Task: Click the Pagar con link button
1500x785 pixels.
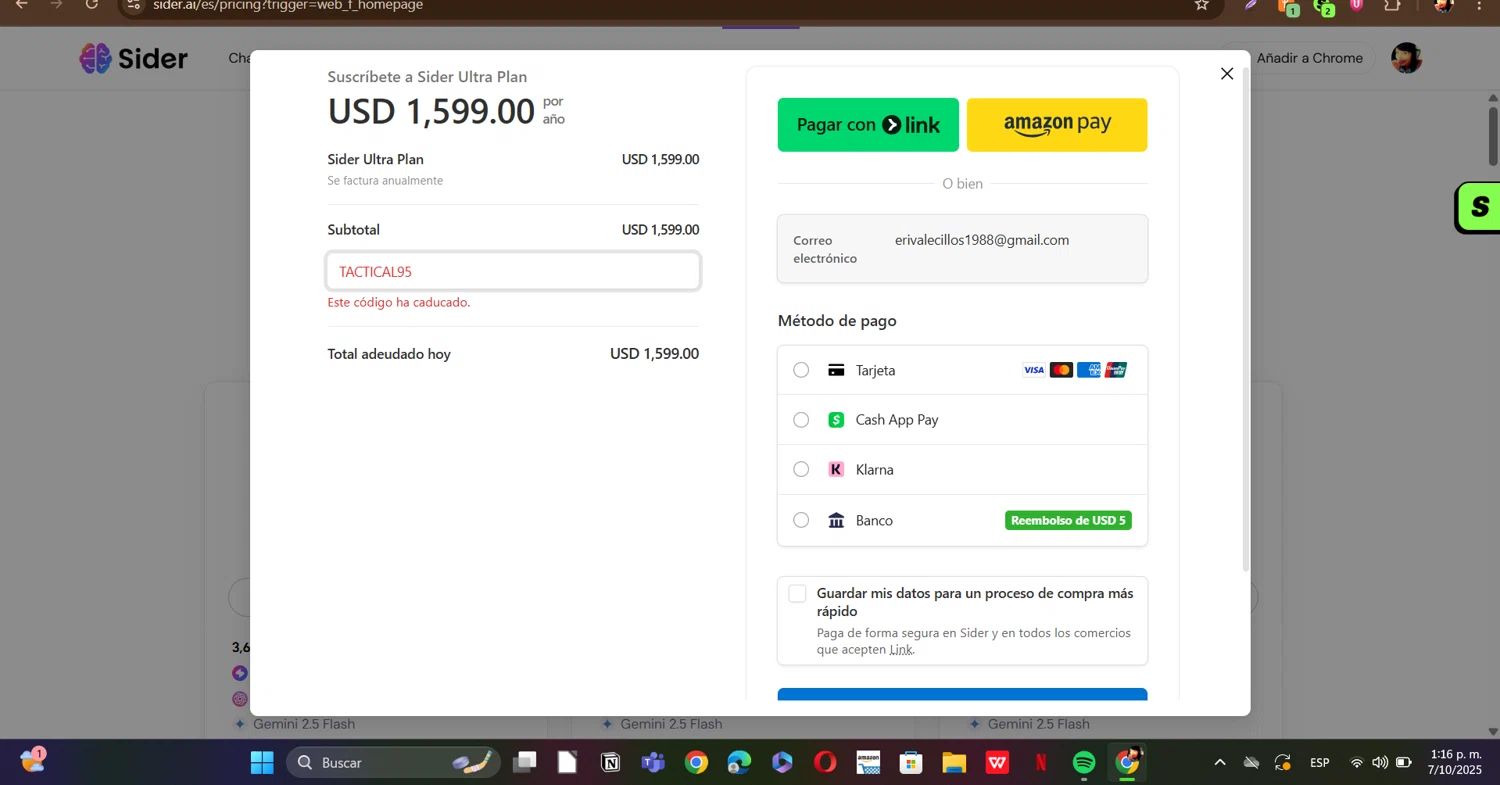Action: [x=868, y=125]
